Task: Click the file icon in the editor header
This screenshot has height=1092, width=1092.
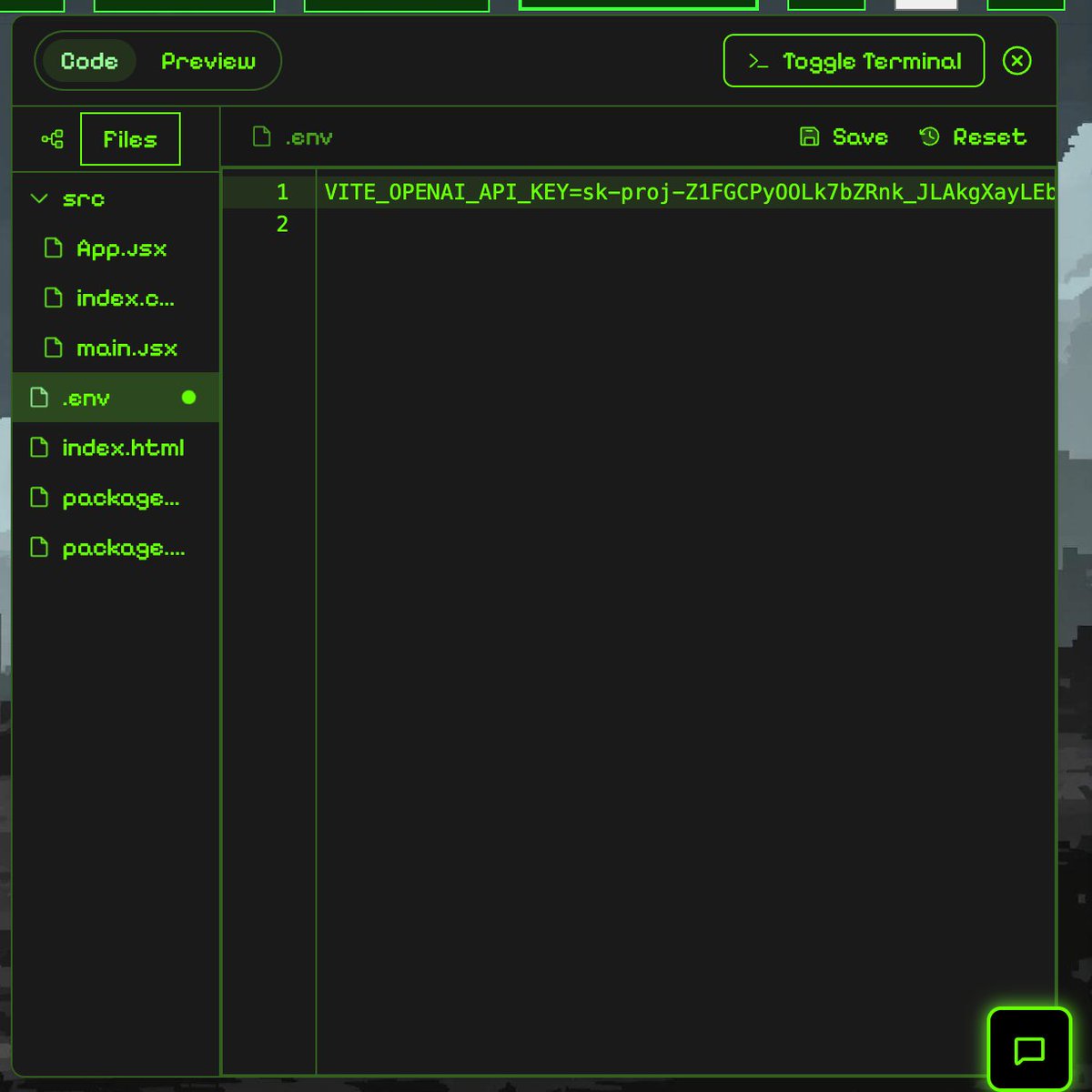Action: (x=262, y=136)
